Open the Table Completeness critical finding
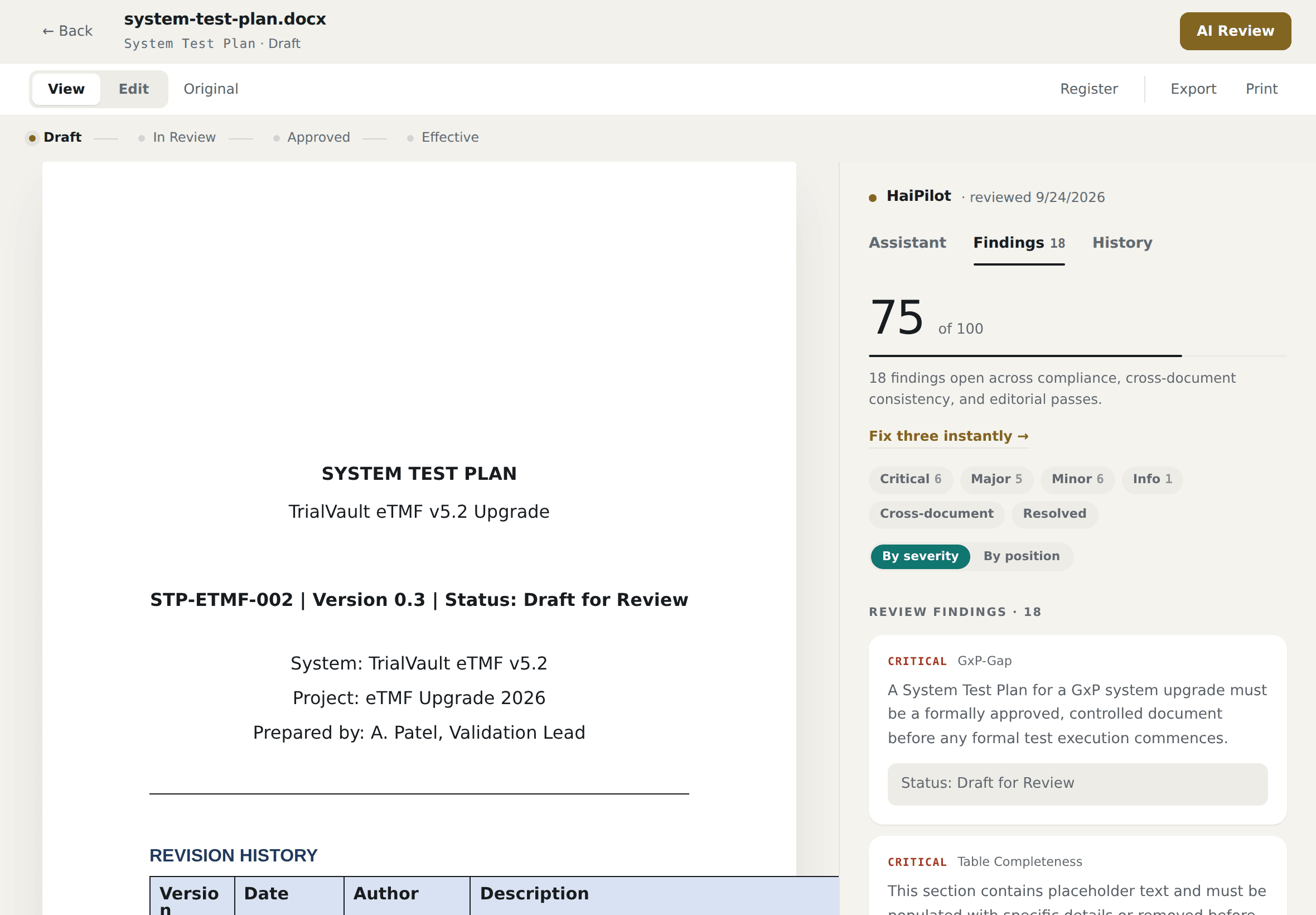 pos(1077,875)
